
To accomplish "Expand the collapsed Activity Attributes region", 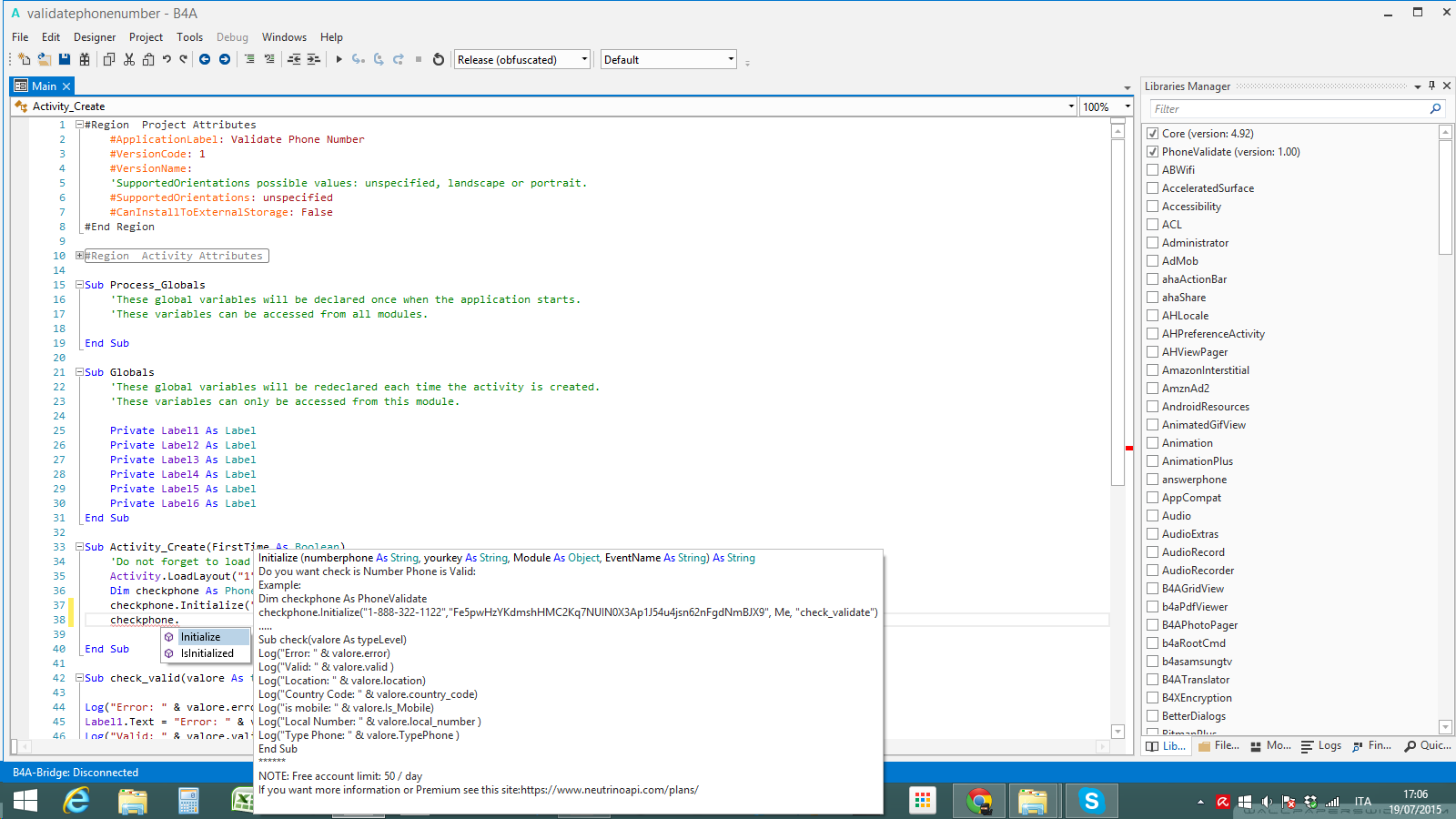I will point(80,256).
